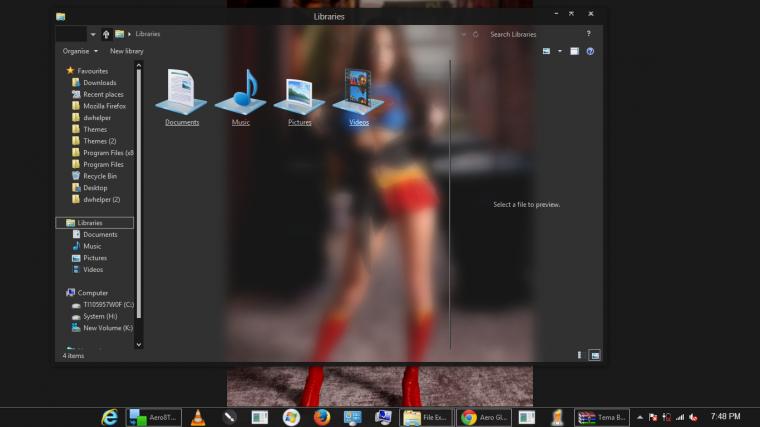The height and width of the screenshot is (427, 760).
Task: Open the Windows 7 orb taskbar icon
Action: click(x=291, y=417)
